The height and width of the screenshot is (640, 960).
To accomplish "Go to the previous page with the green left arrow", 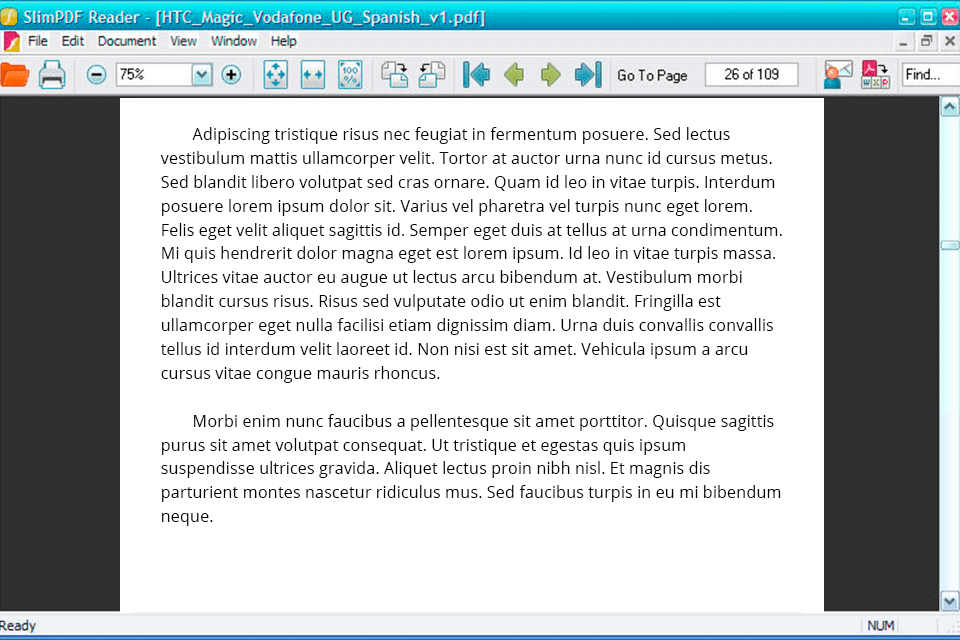I will click(514, 75).
